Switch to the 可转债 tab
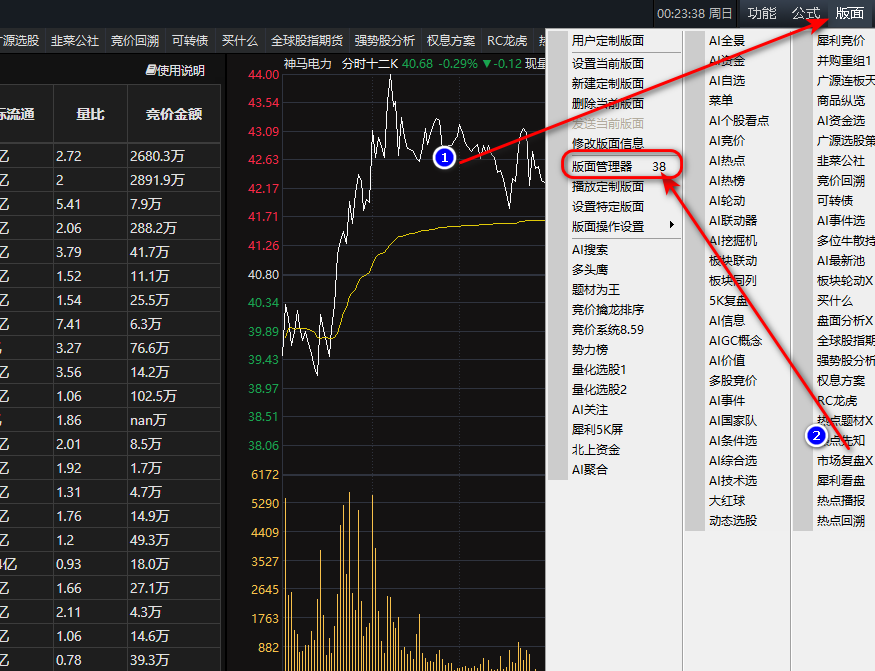Viewport: 875px width, 671px height. (190, 41)
